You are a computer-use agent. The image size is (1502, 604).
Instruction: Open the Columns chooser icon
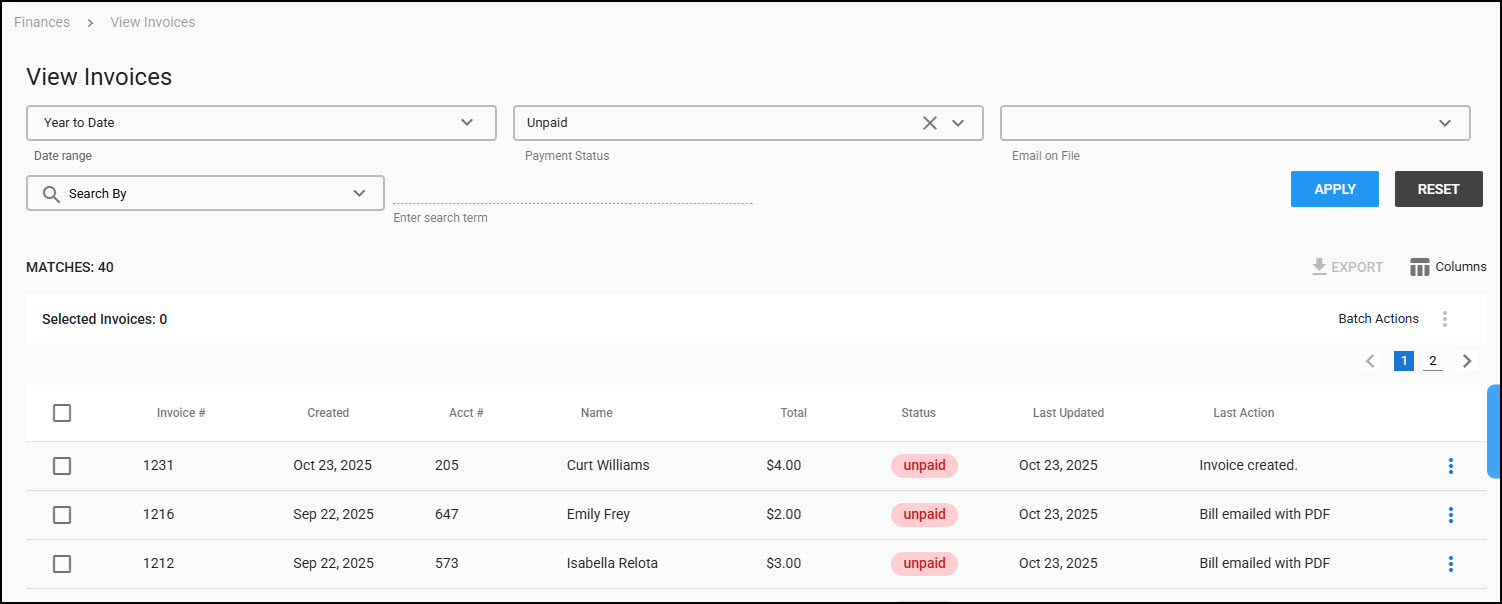[x=1420, y=267]
